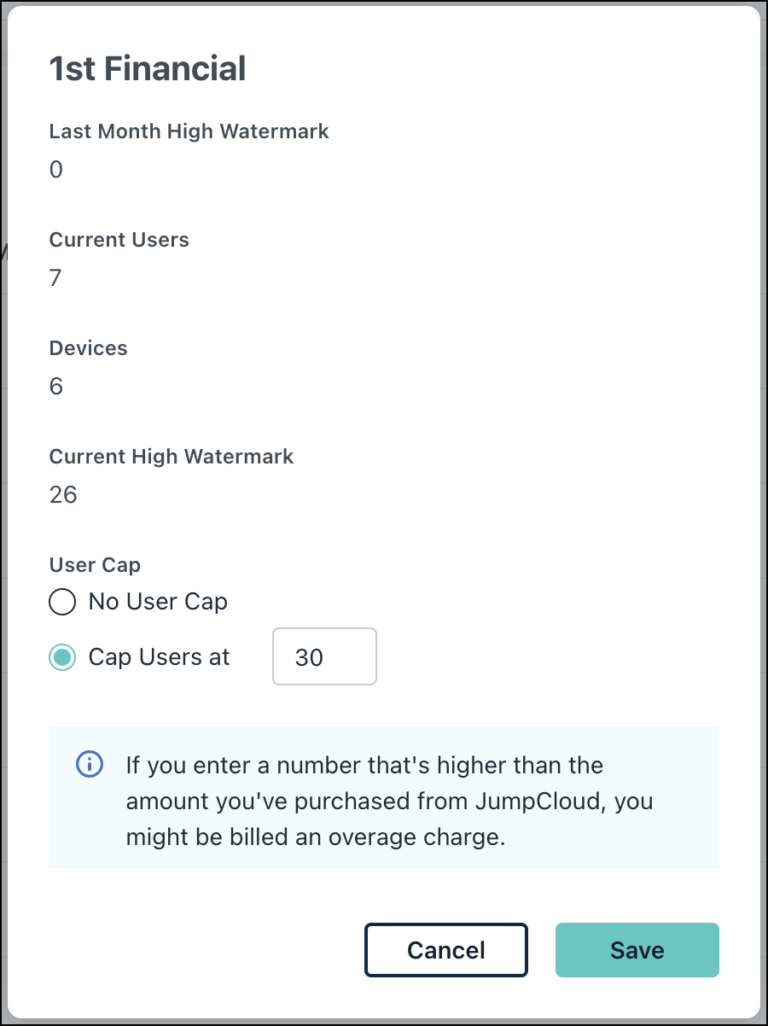Click the Devices section label

tap(88, 348)
